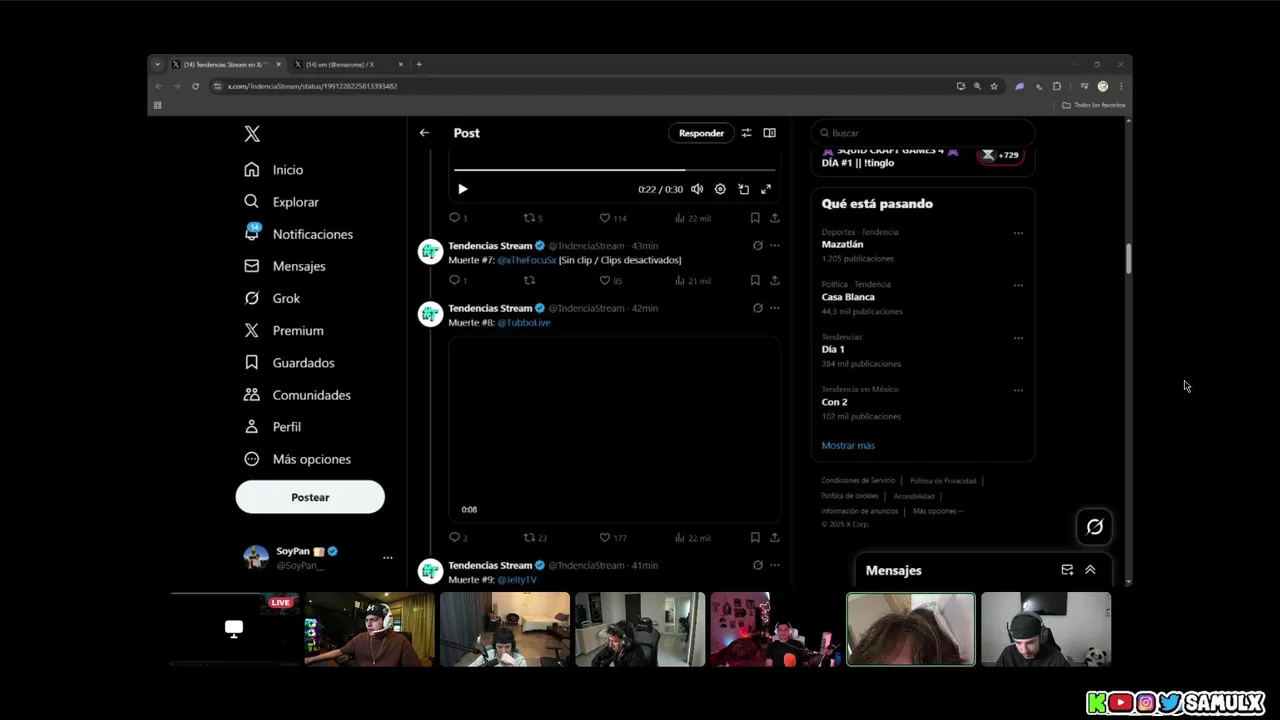Open Notificaciones with the 14 badge

(x=298, y=234)
